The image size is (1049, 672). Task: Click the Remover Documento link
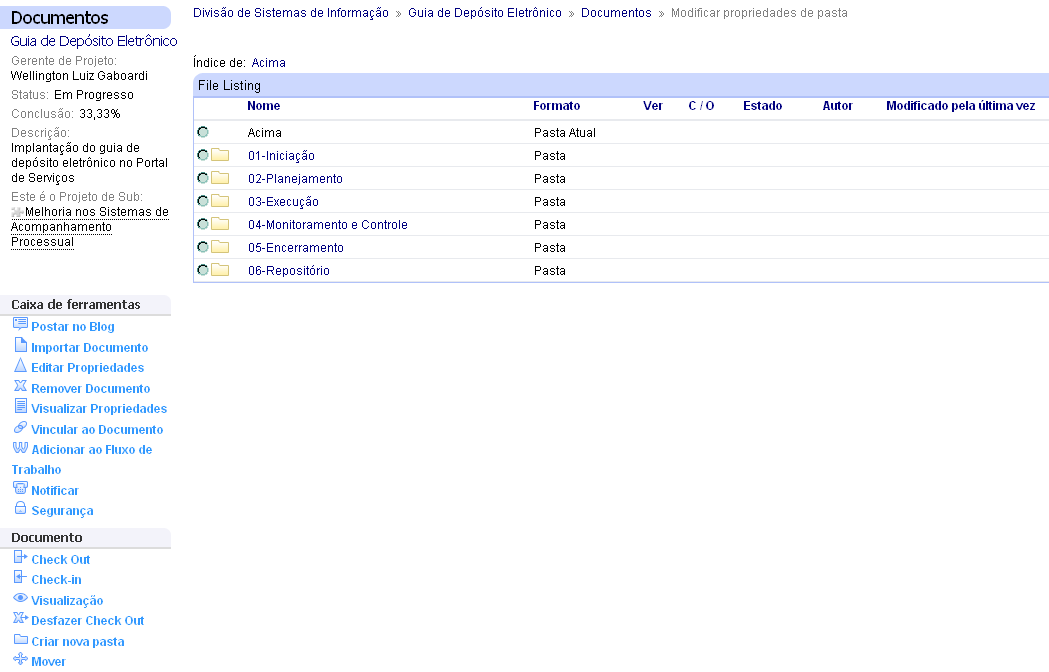[x=90, y=388]
